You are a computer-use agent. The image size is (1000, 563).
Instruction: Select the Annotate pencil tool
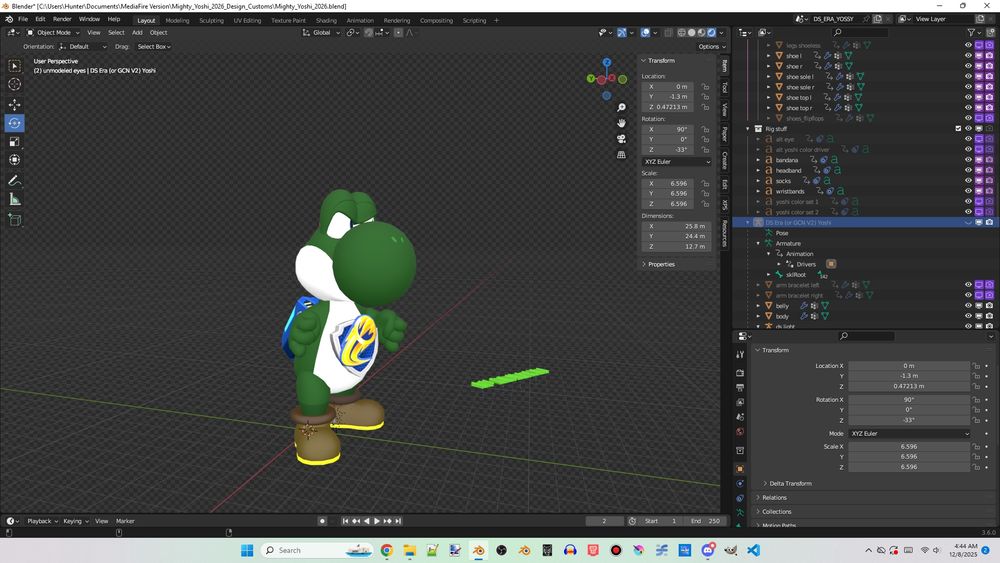pos(15,181)
